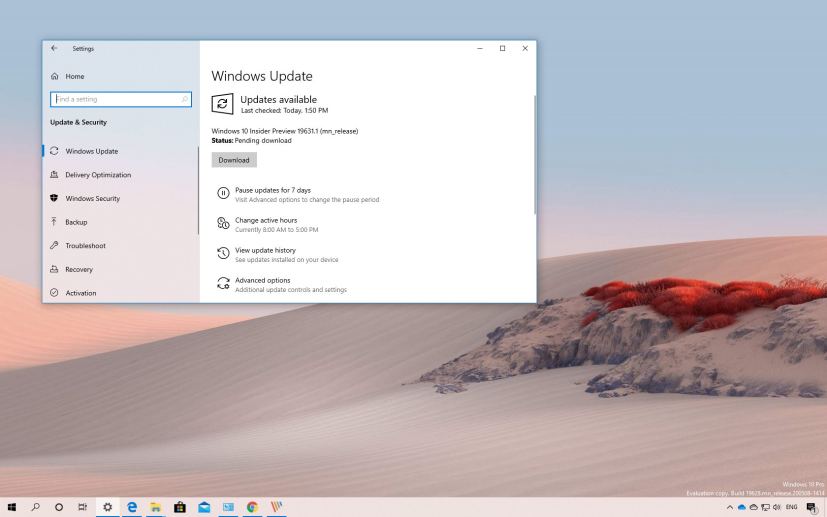Launch Google Chrome from the taskbar
This screenshot has width=827, height=517.
[252, 507]
